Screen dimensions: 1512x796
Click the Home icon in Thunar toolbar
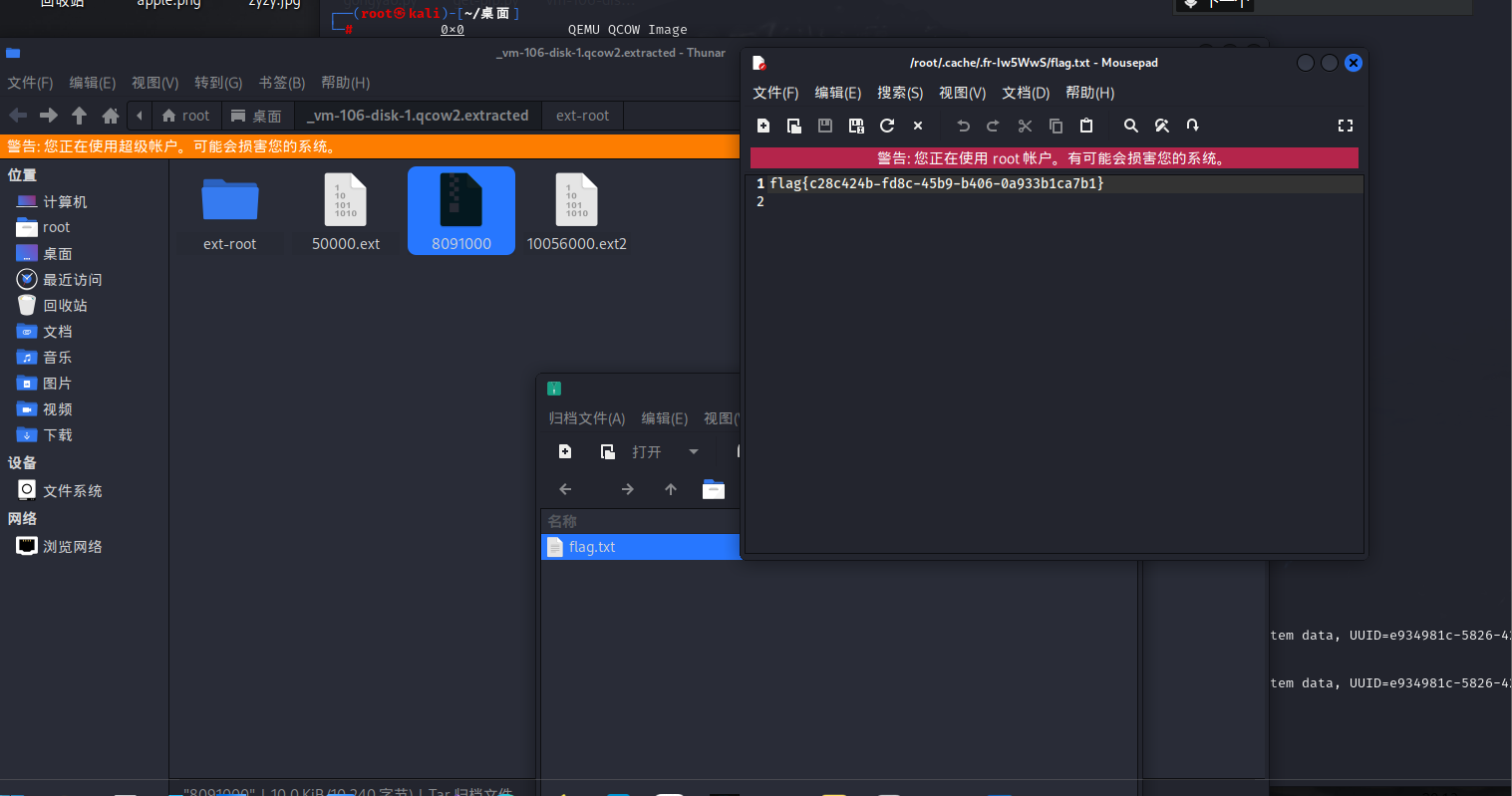110,115
